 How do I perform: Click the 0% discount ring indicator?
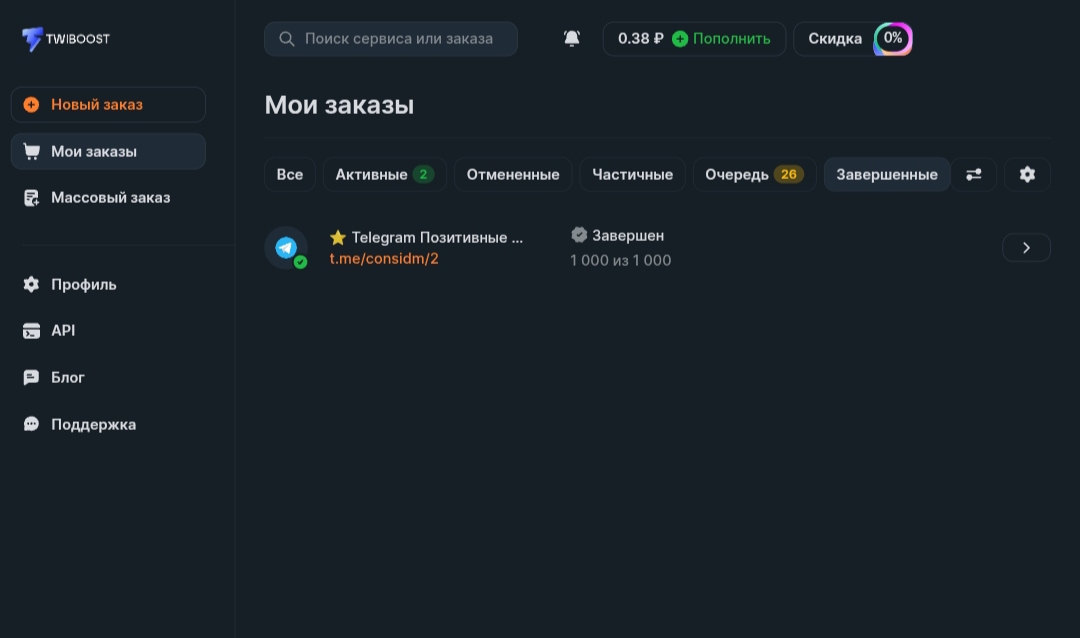click(x=893, y=39)
